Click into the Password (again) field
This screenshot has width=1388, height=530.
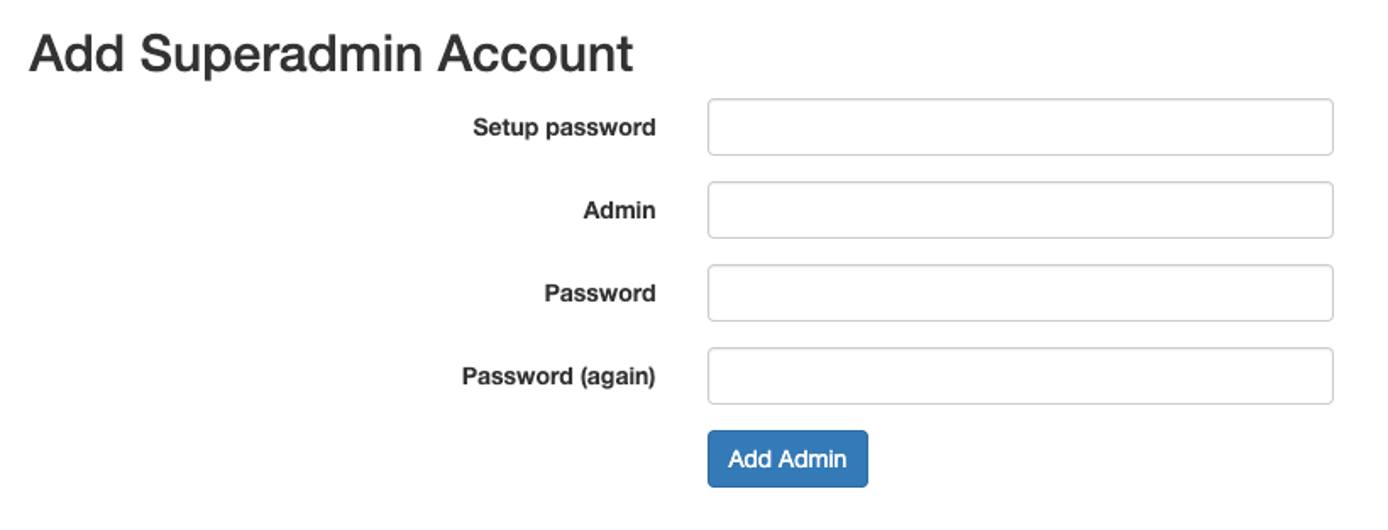point(1020,376)
